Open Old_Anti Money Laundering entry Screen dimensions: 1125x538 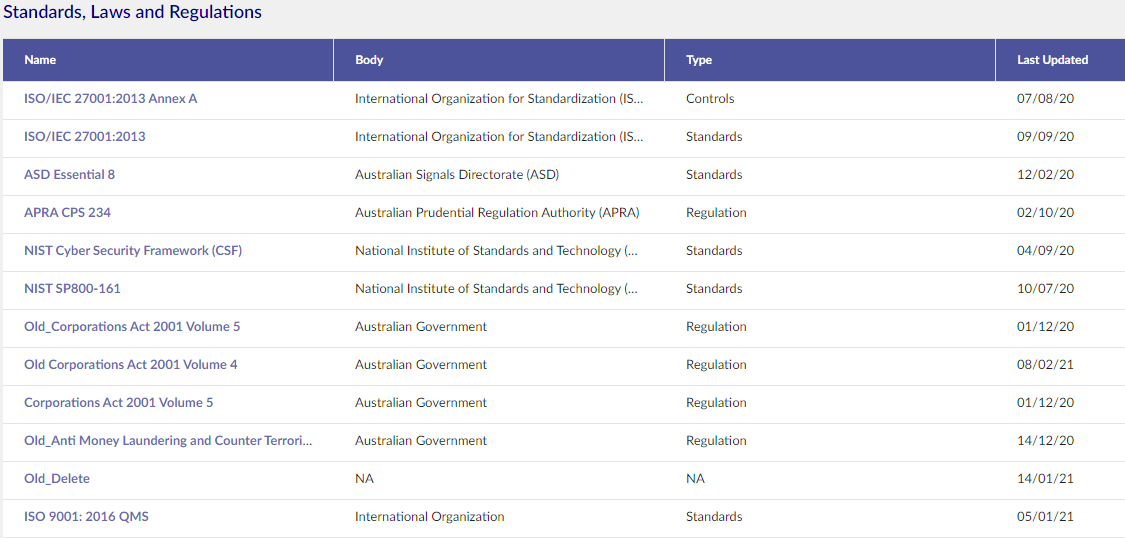[x=169, y=441]
